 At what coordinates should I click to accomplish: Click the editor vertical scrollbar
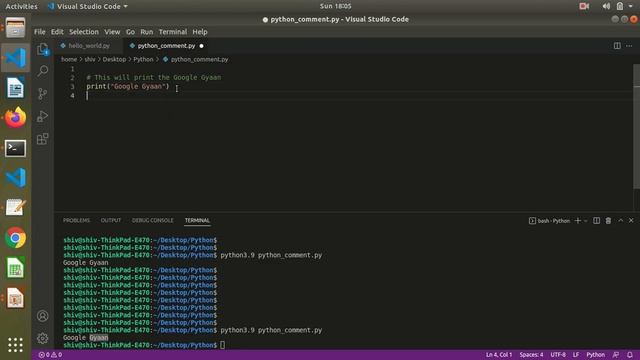(x=636, y=127)
